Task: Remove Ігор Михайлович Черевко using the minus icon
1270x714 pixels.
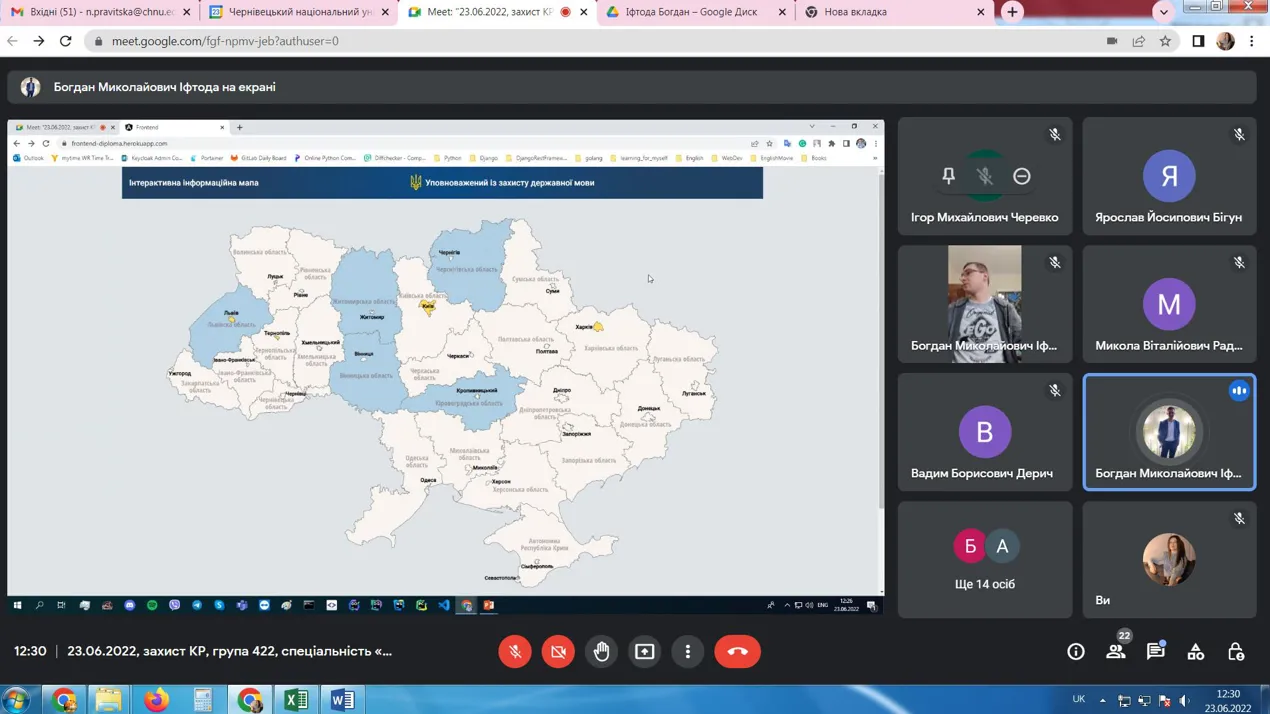Action: click(x=1022, y=176)
